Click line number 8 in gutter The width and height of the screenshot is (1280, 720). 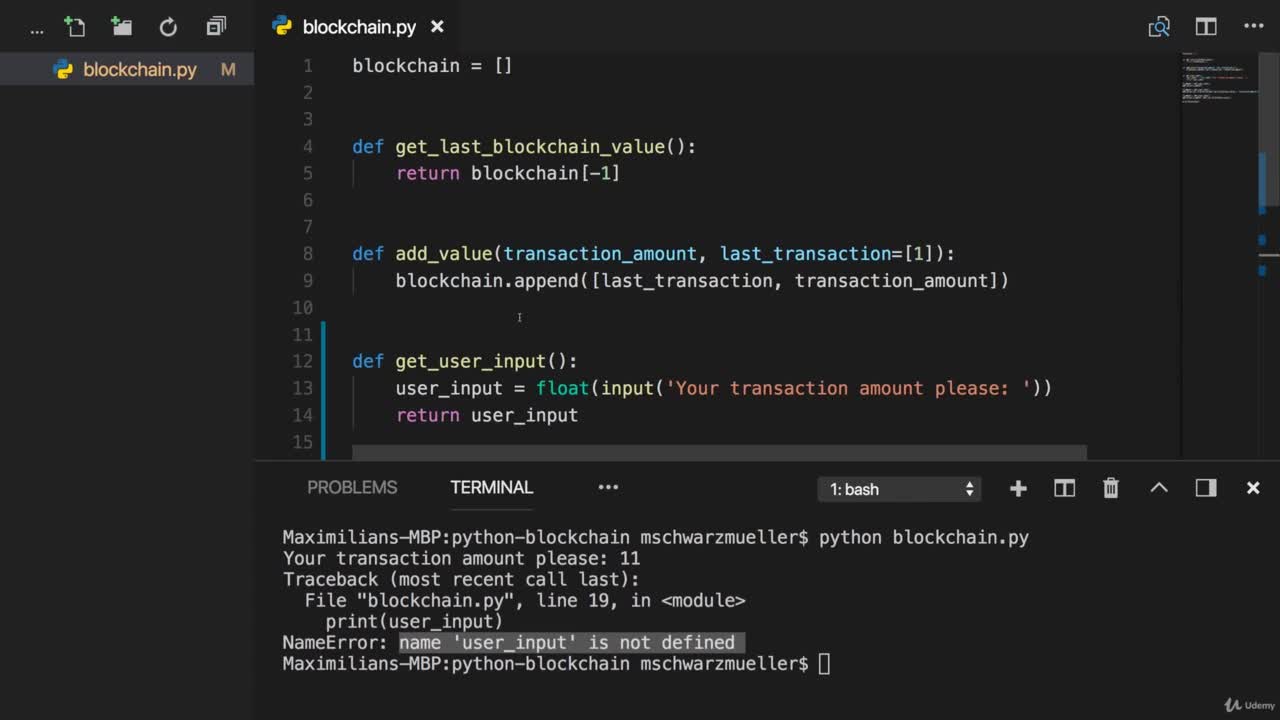[x=307, y=254]
